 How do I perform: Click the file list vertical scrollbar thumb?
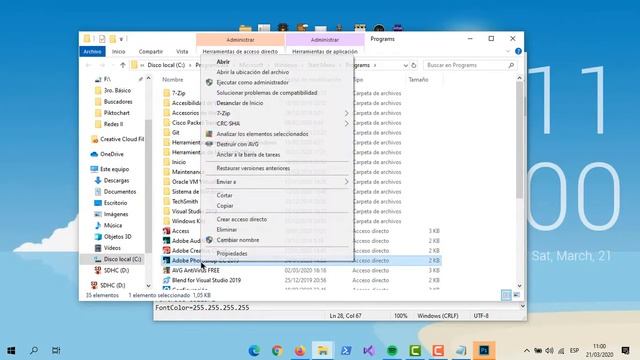pyautogui.click(x=519, y=140)
